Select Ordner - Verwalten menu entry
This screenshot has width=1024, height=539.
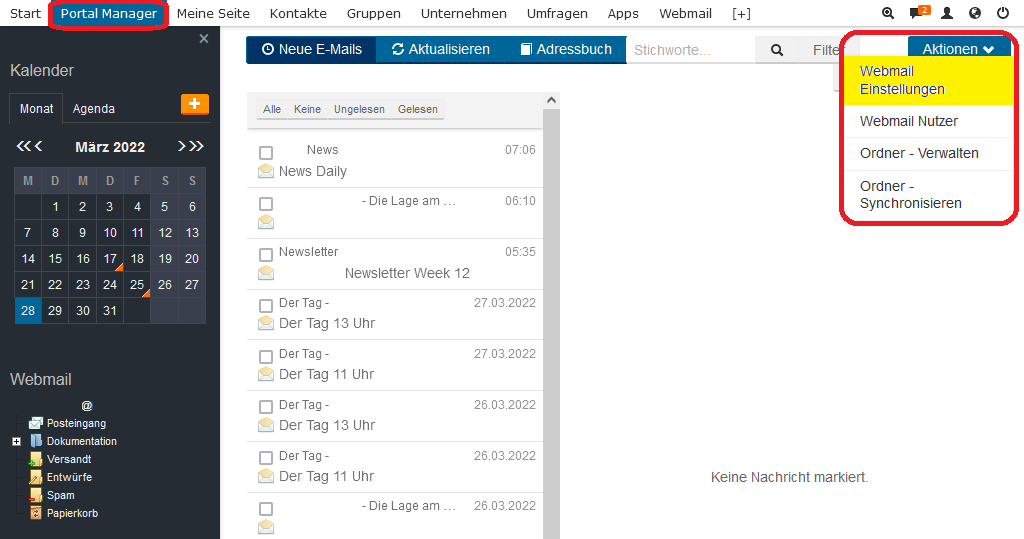pos(928,154)
